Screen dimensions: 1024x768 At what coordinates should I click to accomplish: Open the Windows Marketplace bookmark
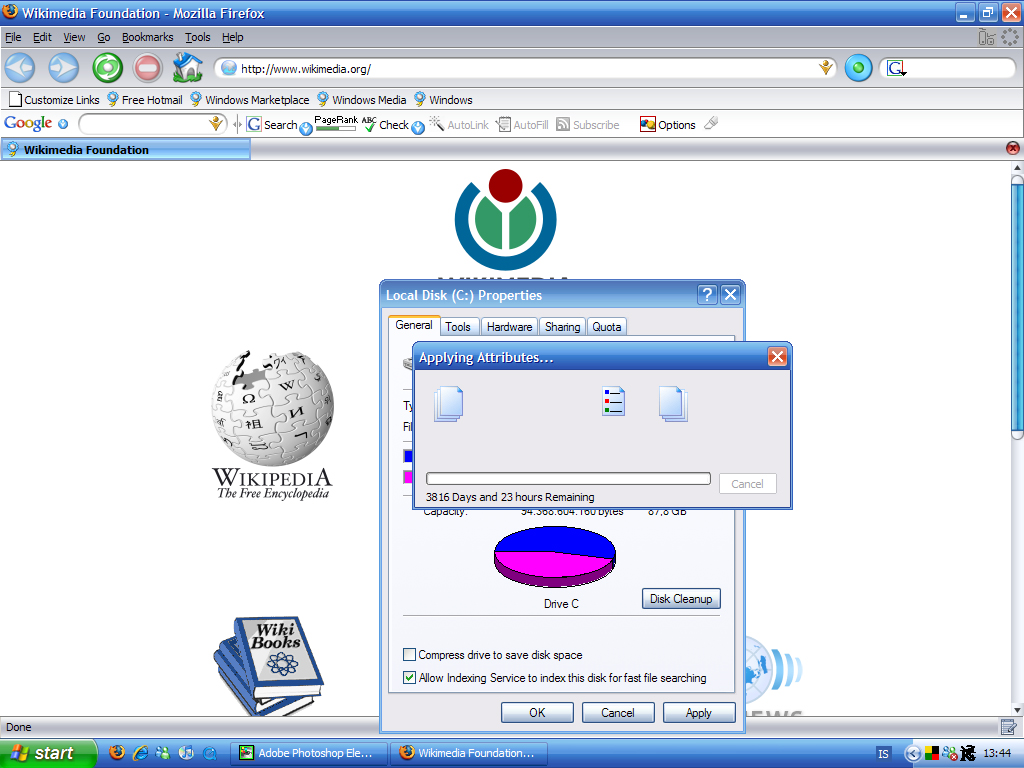pyautogui.click(x=249, y=100)
